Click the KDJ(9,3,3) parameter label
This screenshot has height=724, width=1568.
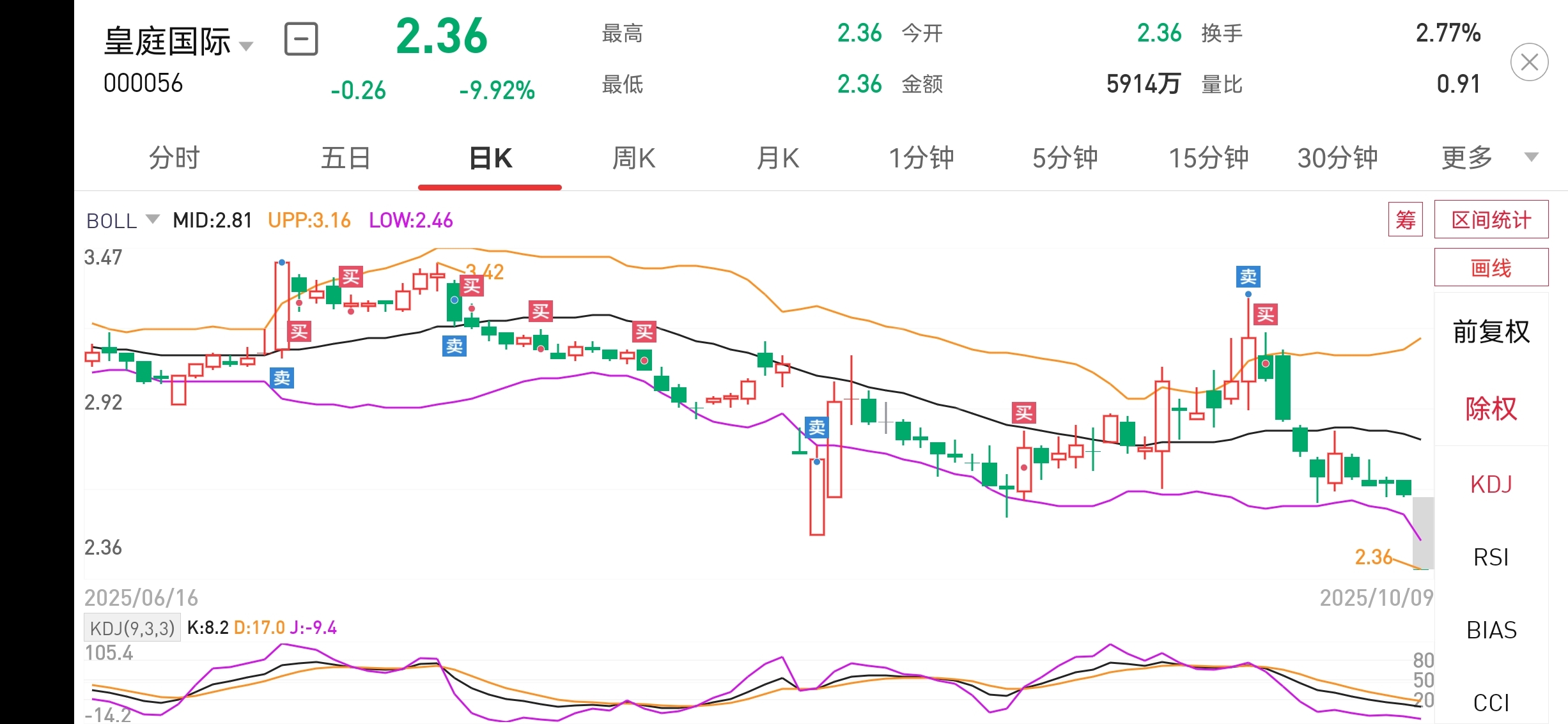pyautogui.click(x=132, y=628)
